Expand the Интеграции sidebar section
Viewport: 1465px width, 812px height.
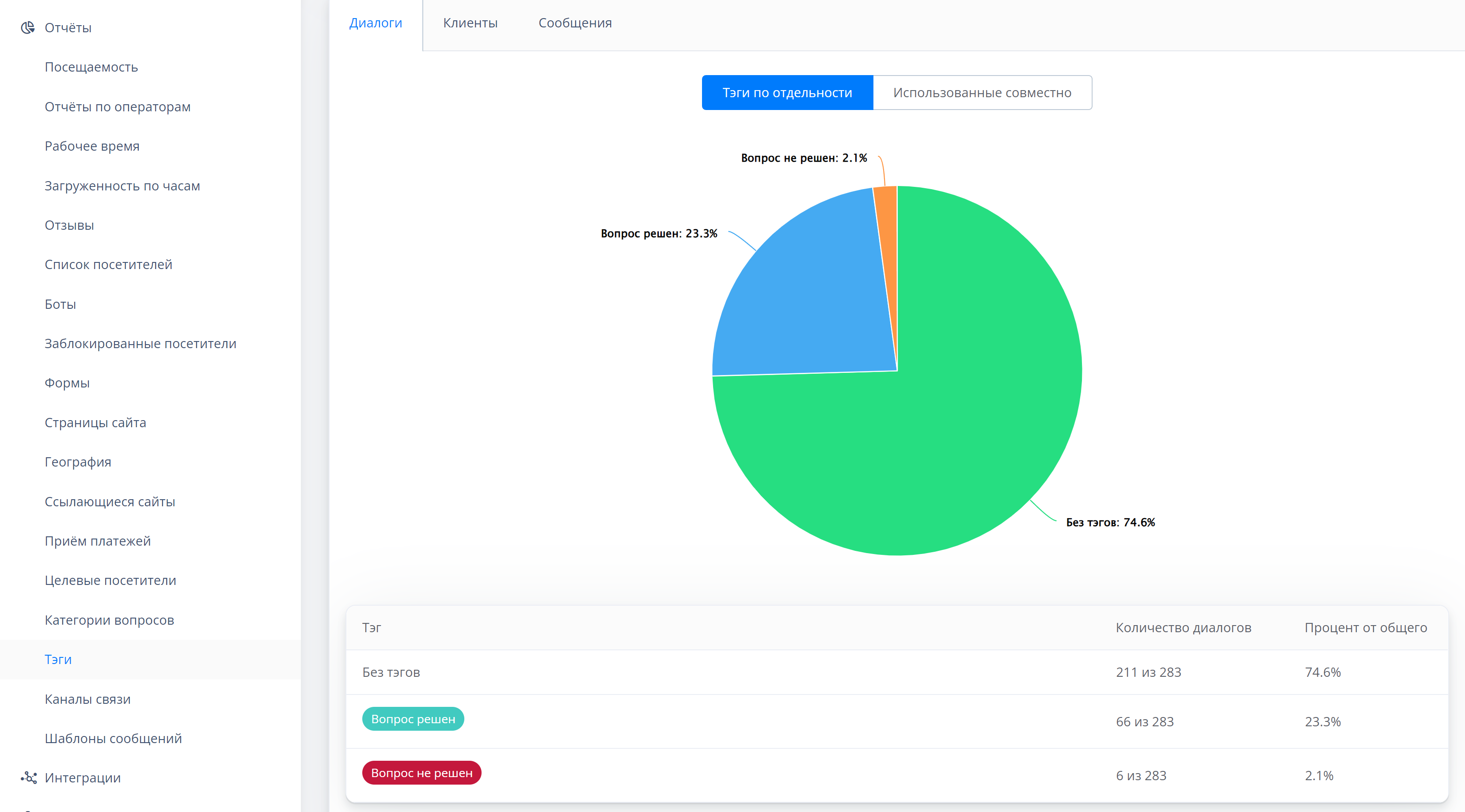pos(83,777)
